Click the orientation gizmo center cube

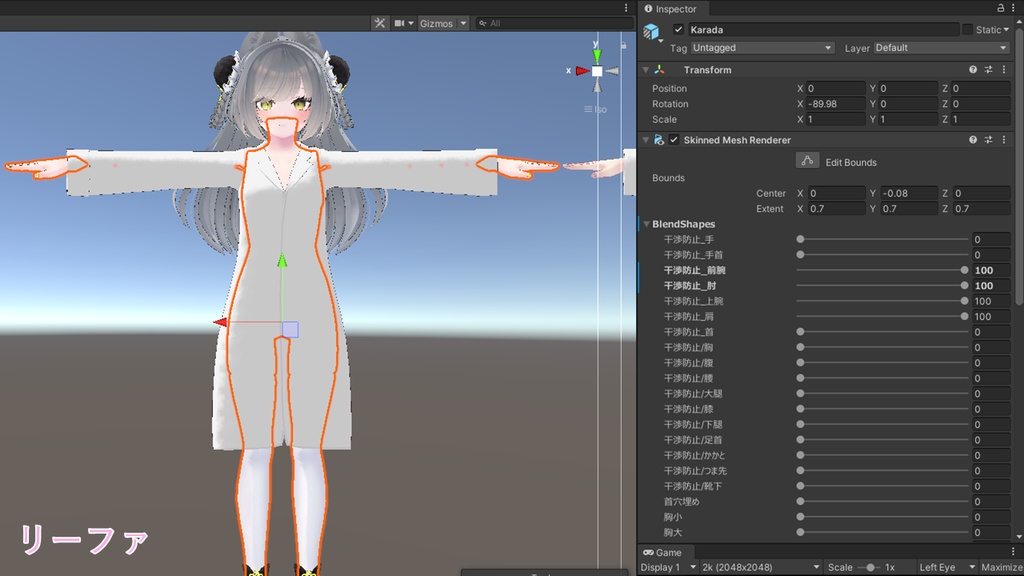pos(597,71)
